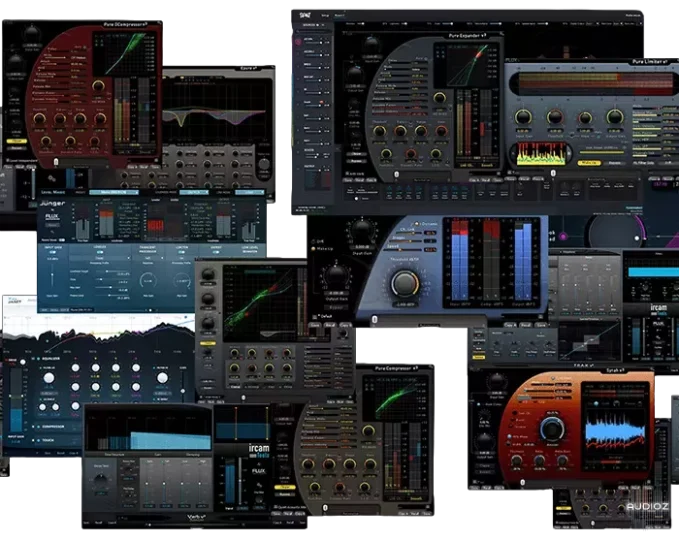
Task: Select the Make up radio button
Action: pos(314,249)
